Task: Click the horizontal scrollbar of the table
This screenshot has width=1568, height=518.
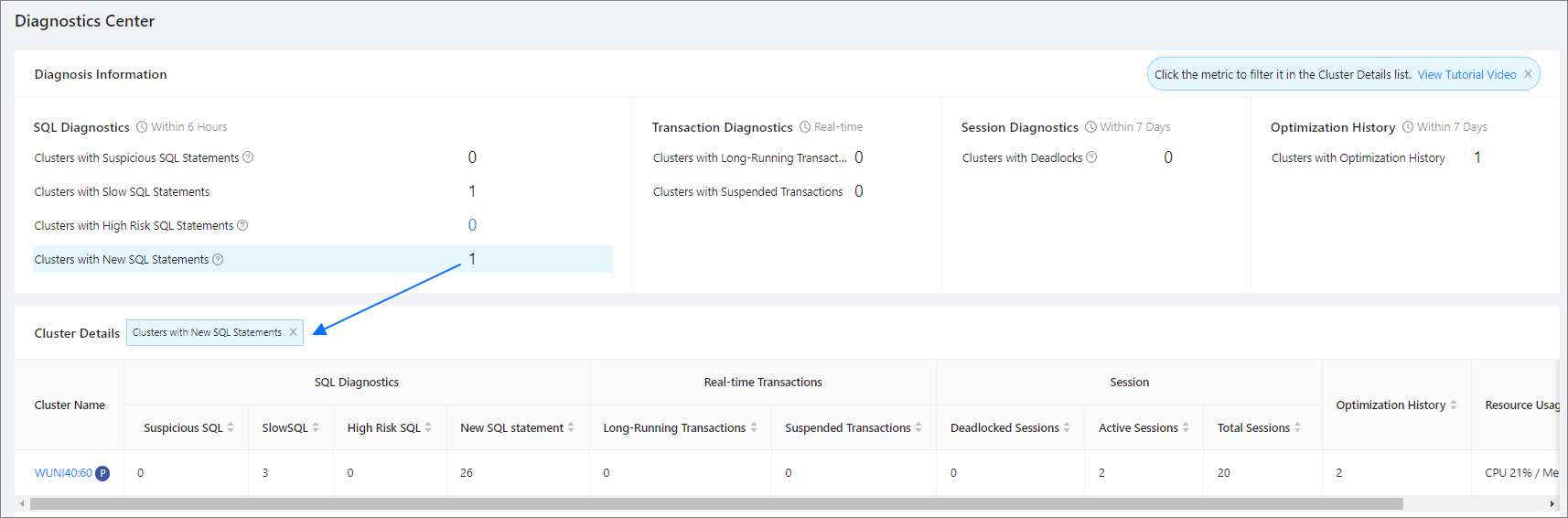Action: coord(715,503)
